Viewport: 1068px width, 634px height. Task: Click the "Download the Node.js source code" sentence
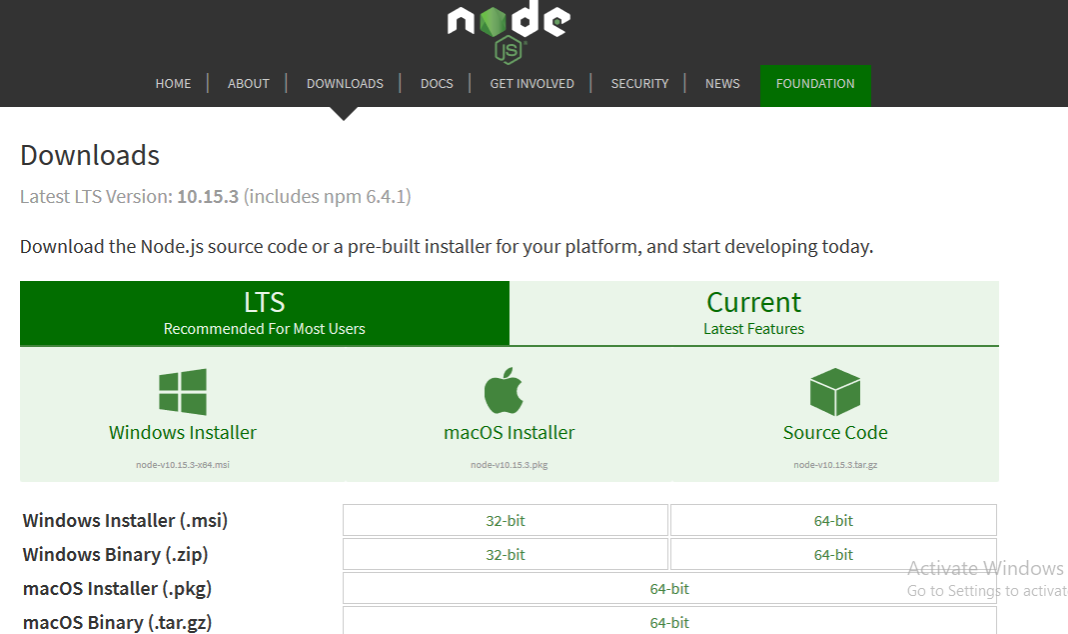pyautogui.click(x=446, y=247)
